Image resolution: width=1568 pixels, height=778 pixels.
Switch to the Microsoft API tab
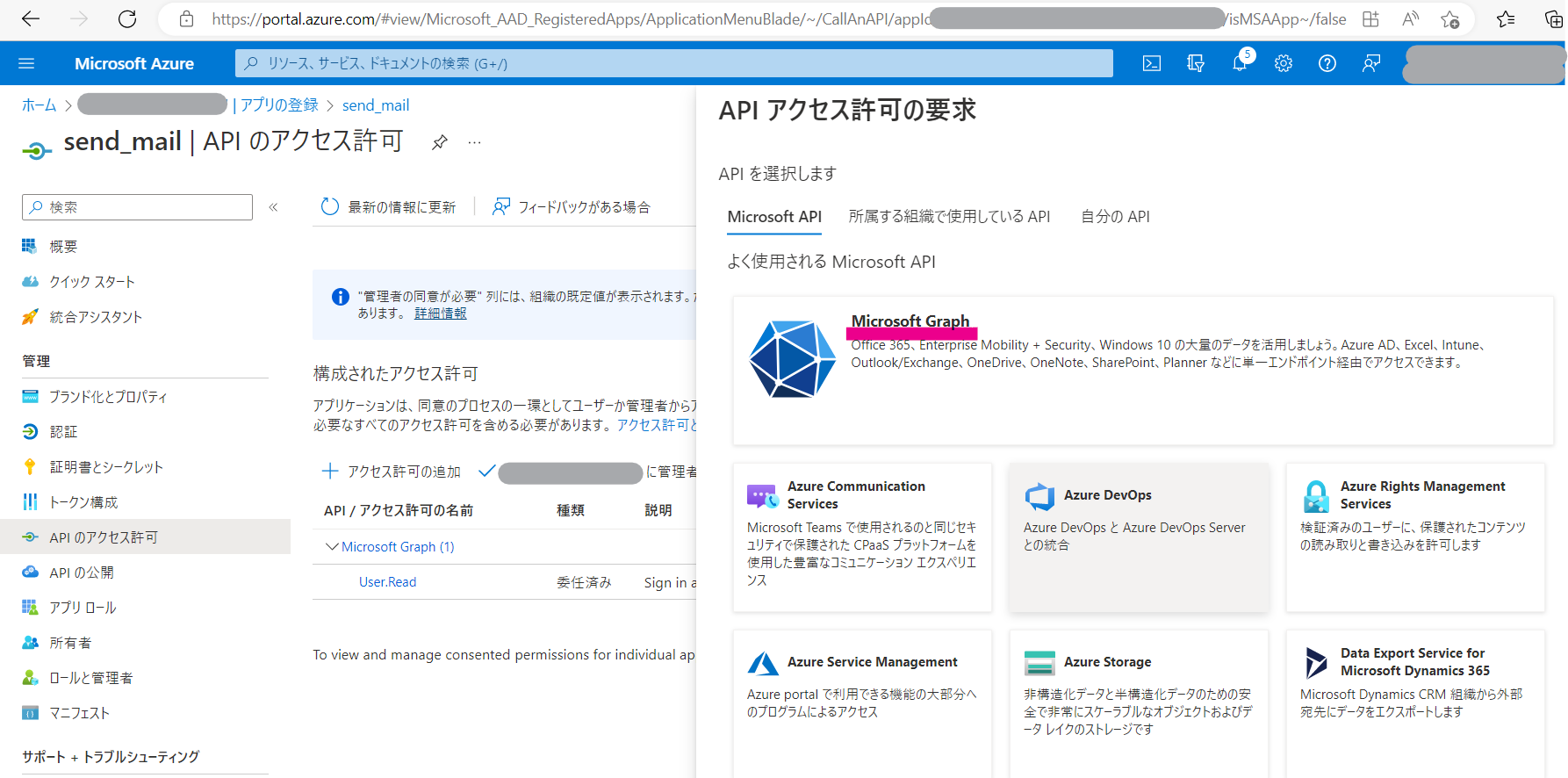coord(774,217)
